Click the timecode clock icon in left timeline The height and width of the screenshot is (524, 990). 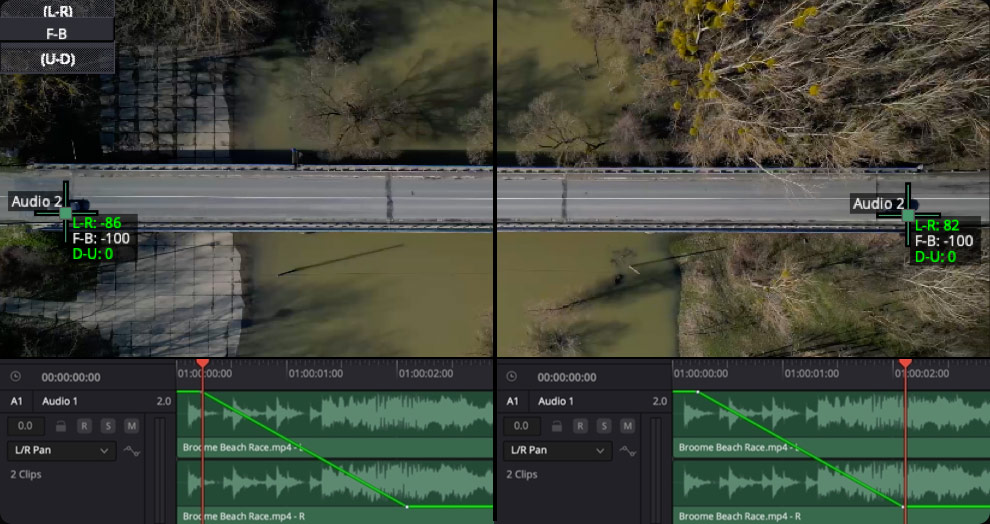[15, 377]
